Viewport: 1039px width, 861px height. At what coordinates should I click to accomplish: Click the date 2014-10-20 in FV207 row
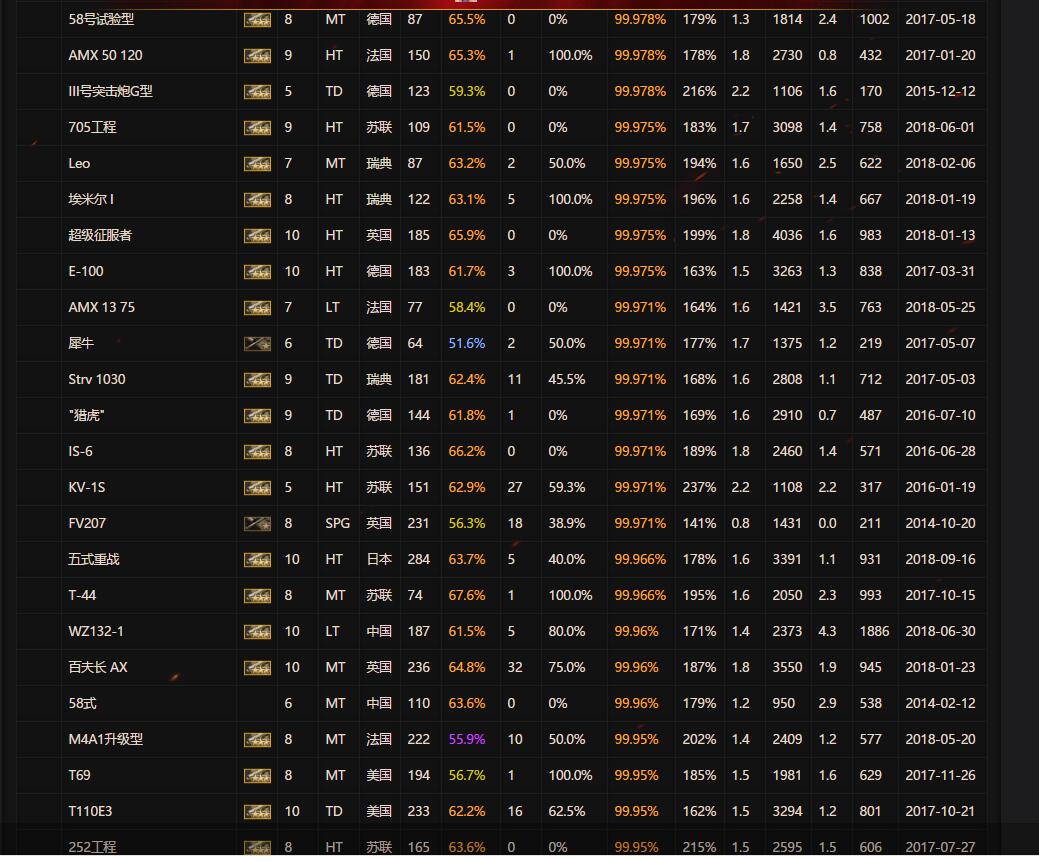pyautogui.click(x=940, y=523)
